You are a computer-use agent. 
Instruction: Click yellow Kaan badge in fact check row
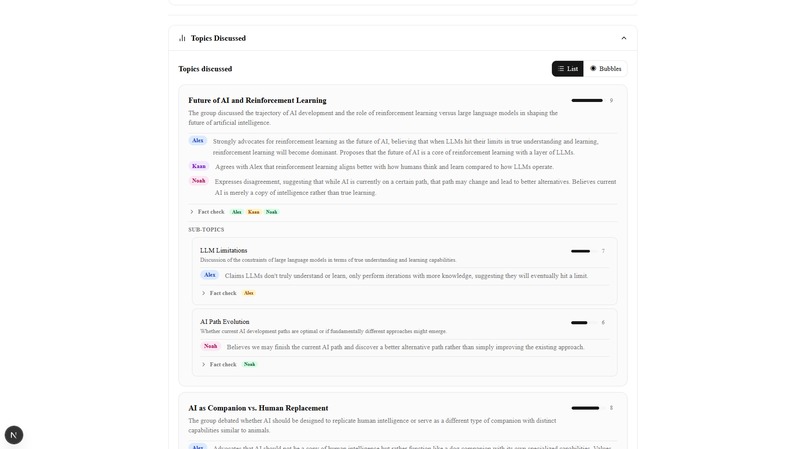click(x=253, y=212)
